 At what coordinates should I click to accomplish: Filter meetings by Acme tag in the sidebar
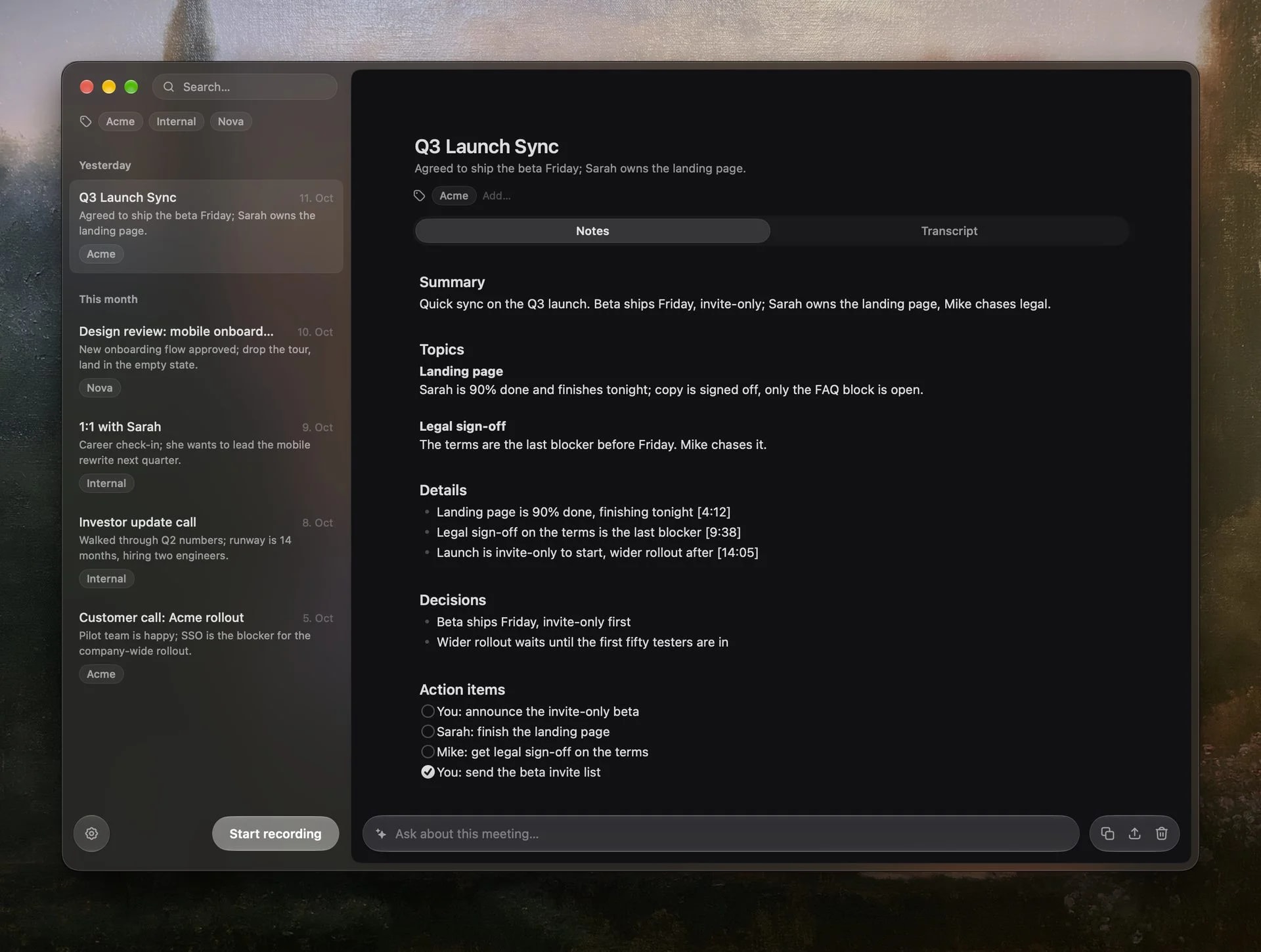(x=120, y=121)
